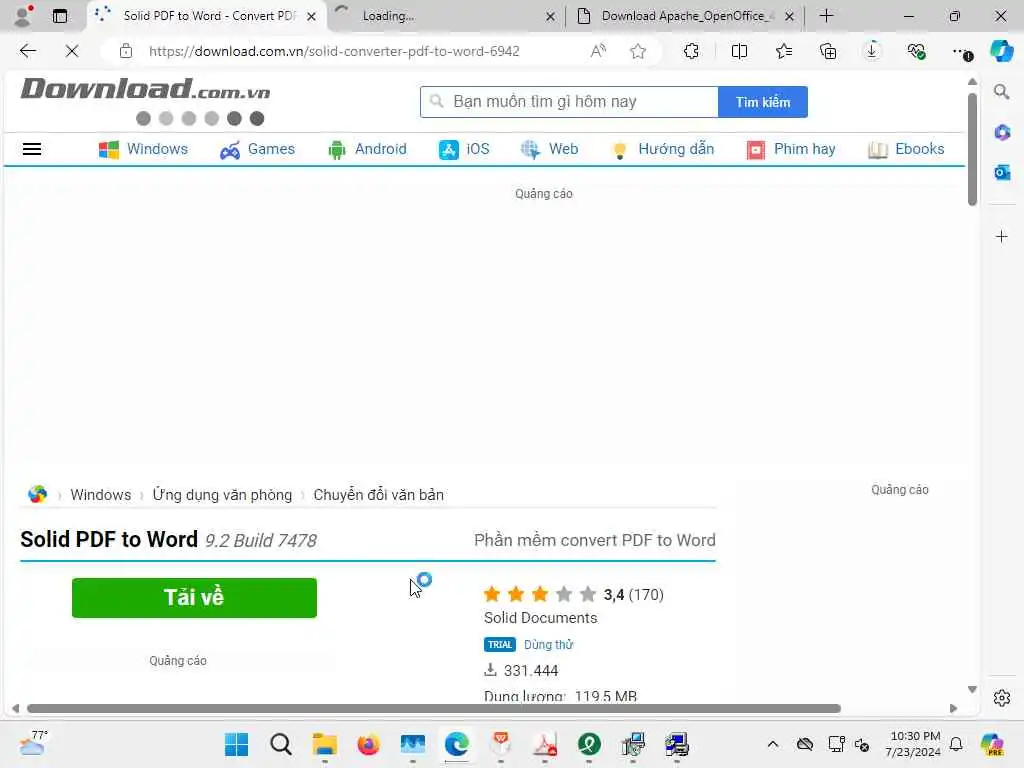Open the Android category menu
This screenshot has width=1024, height=768.
click(x=367, y=149)
